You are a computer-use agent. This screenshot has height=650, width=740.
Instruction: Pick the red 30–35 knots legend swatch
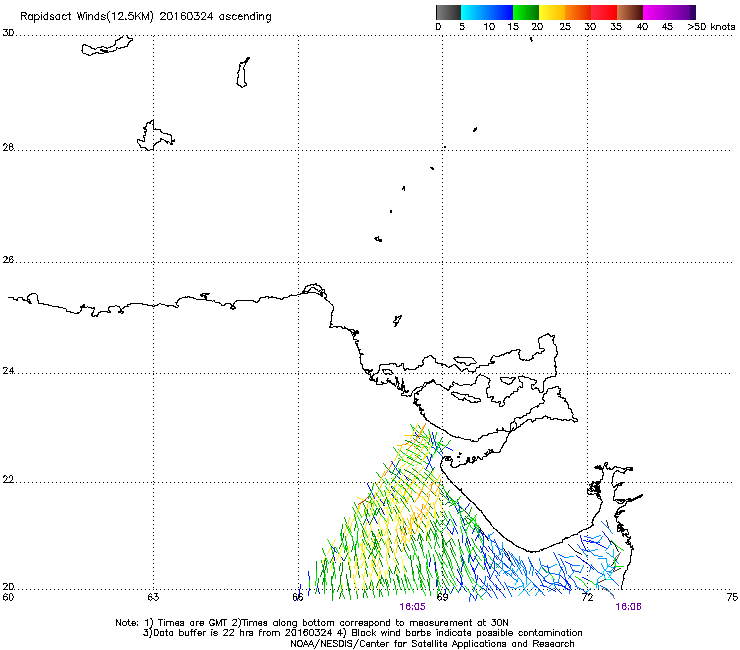click(x=604, y=12)
